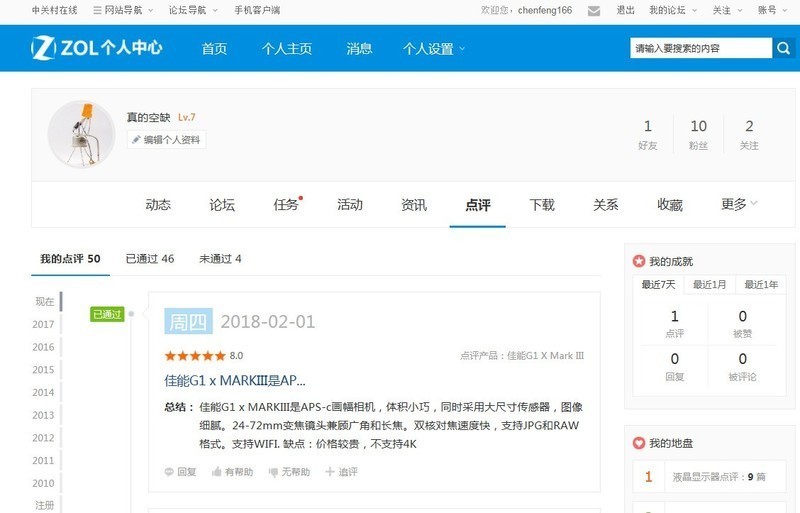Click the 回复 speech bubble icon
This screenshot has width=800, height=513.
169,472
